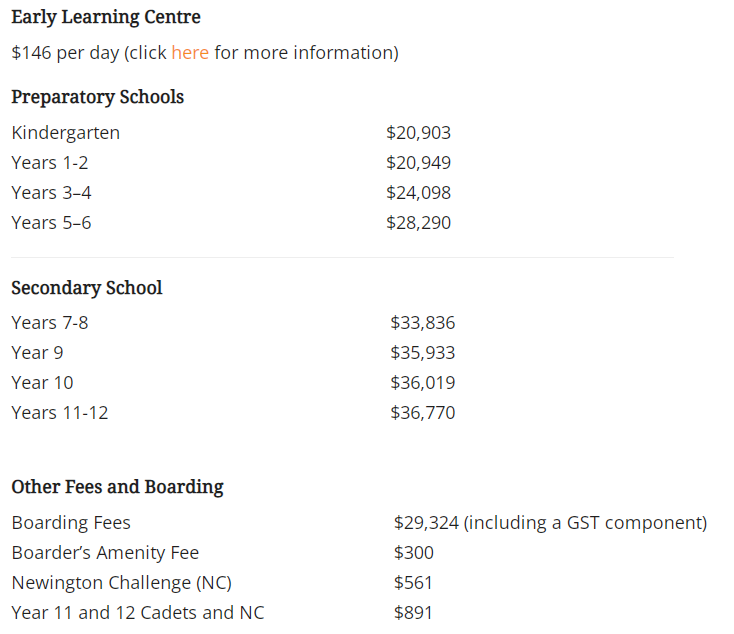Click the orange "here" link
Image resolution: width=734 pixels, height=634 pixels.
(190, 52)
